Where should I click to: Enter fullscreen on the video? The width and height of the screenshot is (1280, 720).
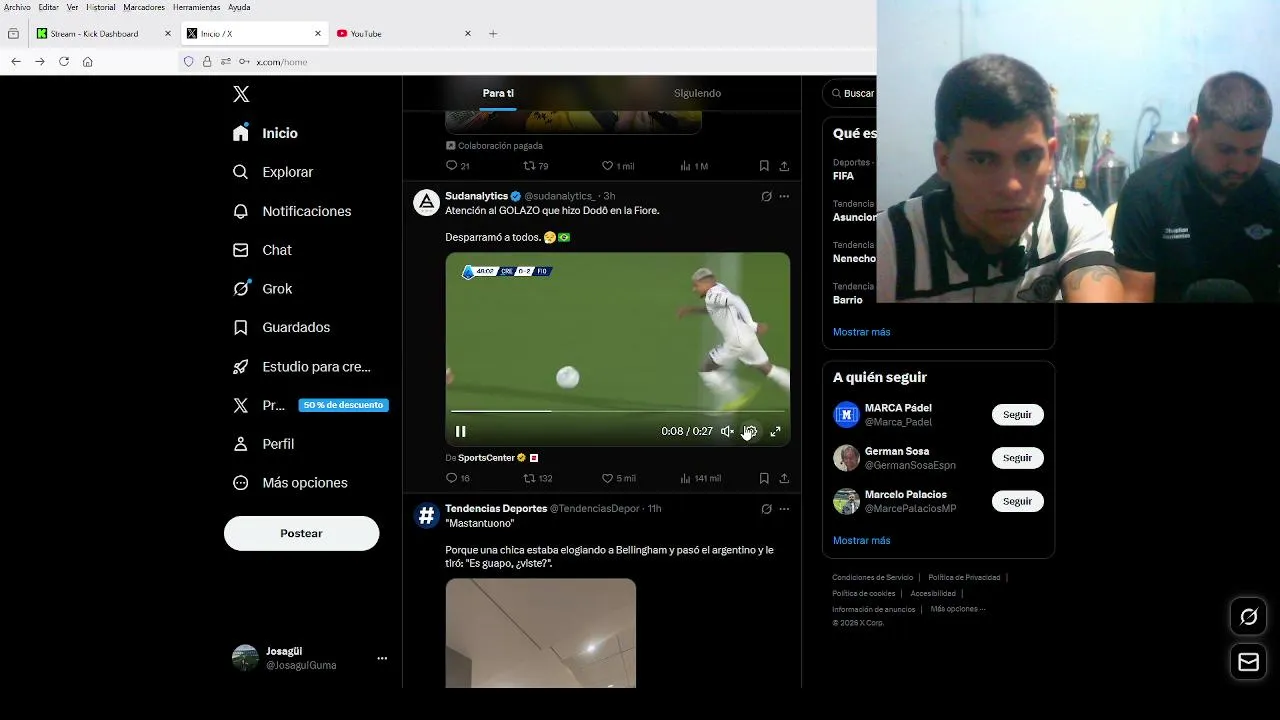pos(775,431)
